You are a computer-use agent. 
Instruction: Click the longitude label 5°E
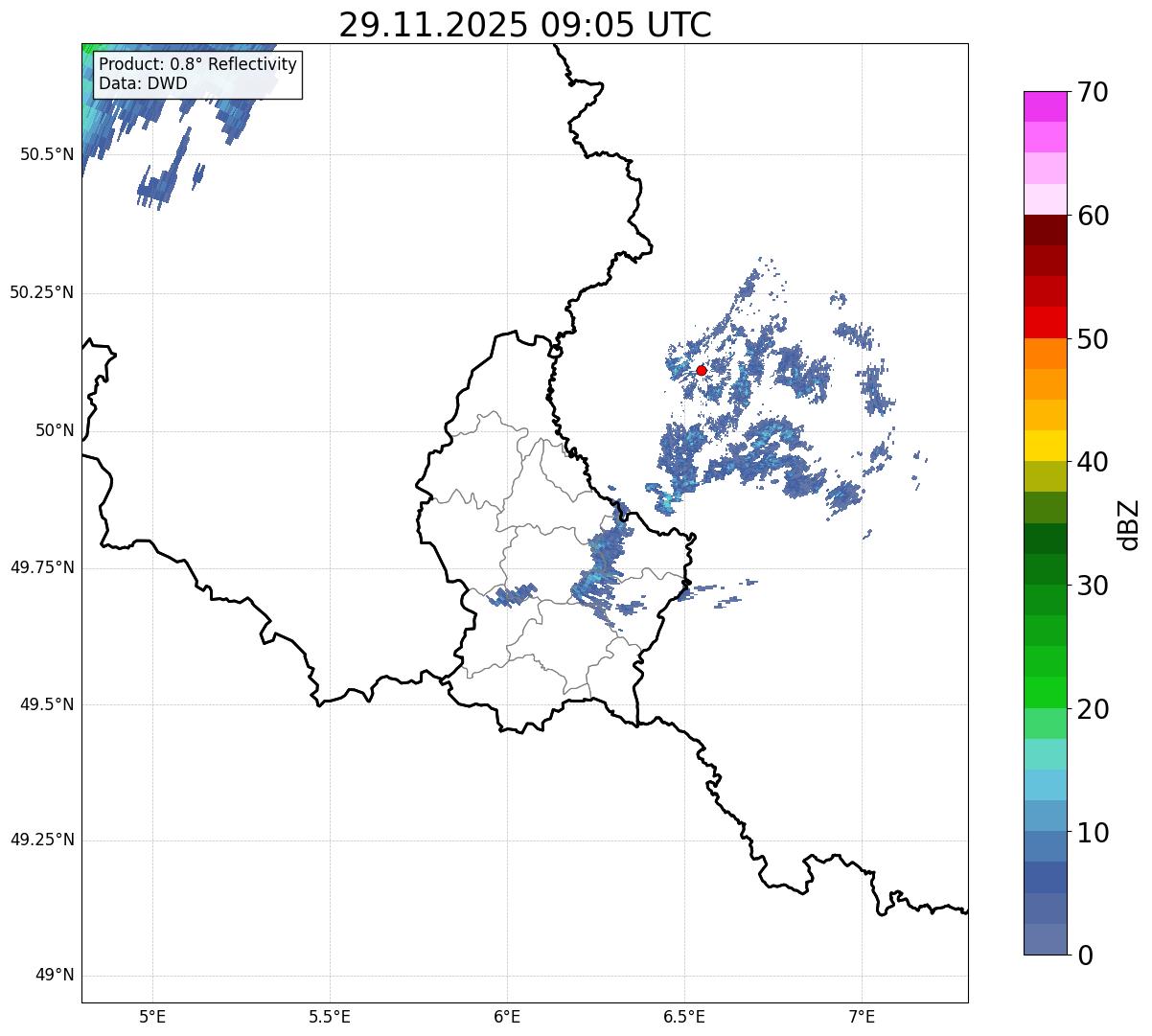[x=152, y=1017]
